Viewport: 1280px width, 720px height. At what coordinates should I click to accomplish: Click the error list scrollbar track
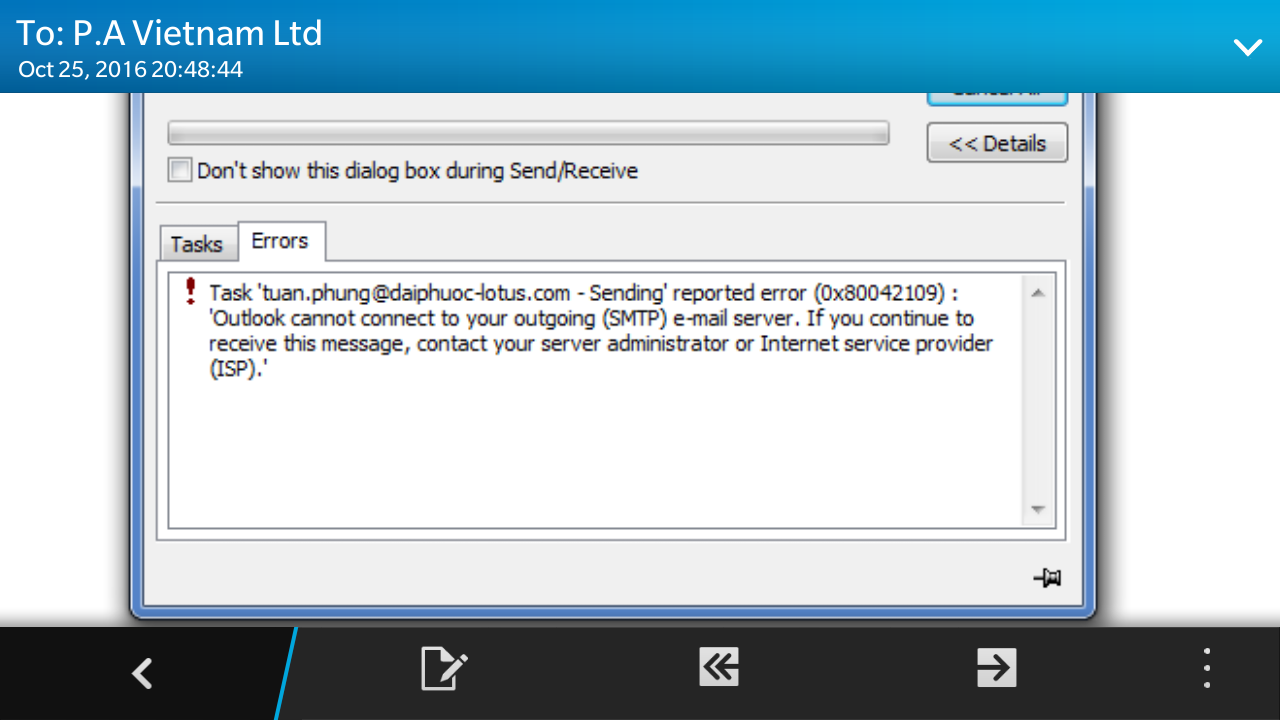[1037, 401]
